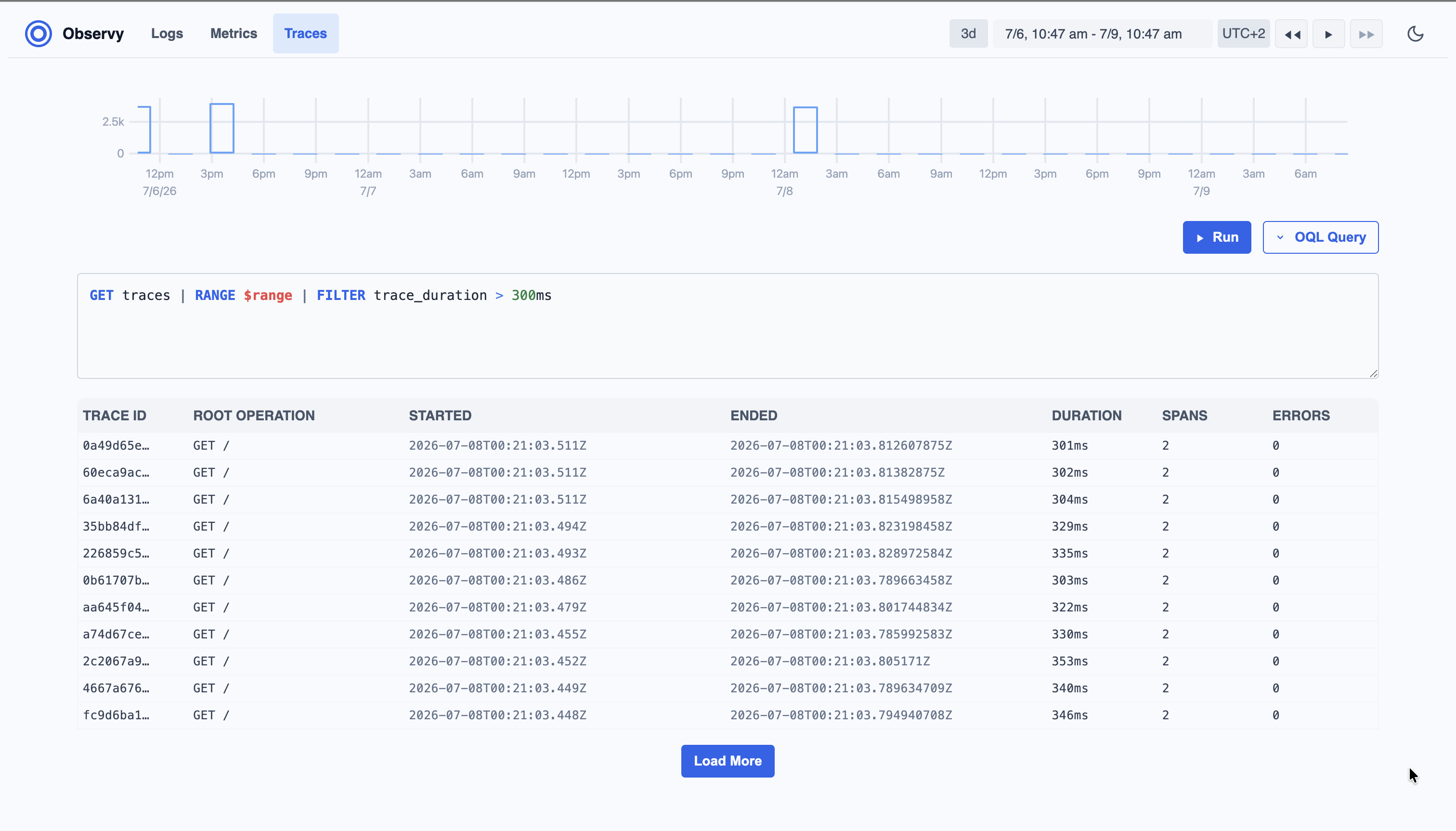Click the Observy logo icon

click(x=38, y=34)
